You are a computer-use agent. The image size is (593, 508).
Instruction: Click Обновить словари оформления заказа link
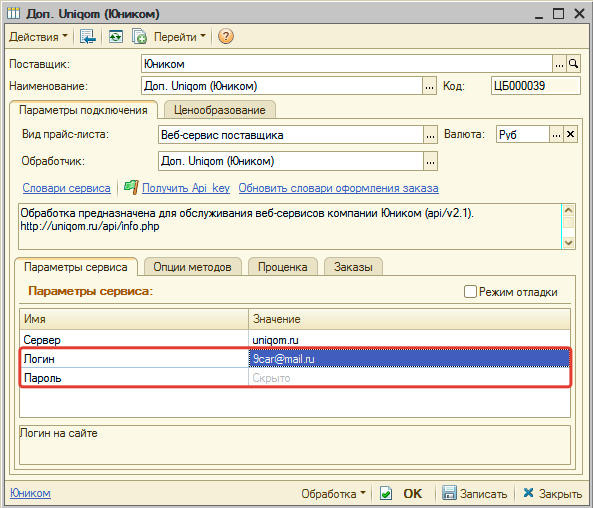click(x=338, y=188)
